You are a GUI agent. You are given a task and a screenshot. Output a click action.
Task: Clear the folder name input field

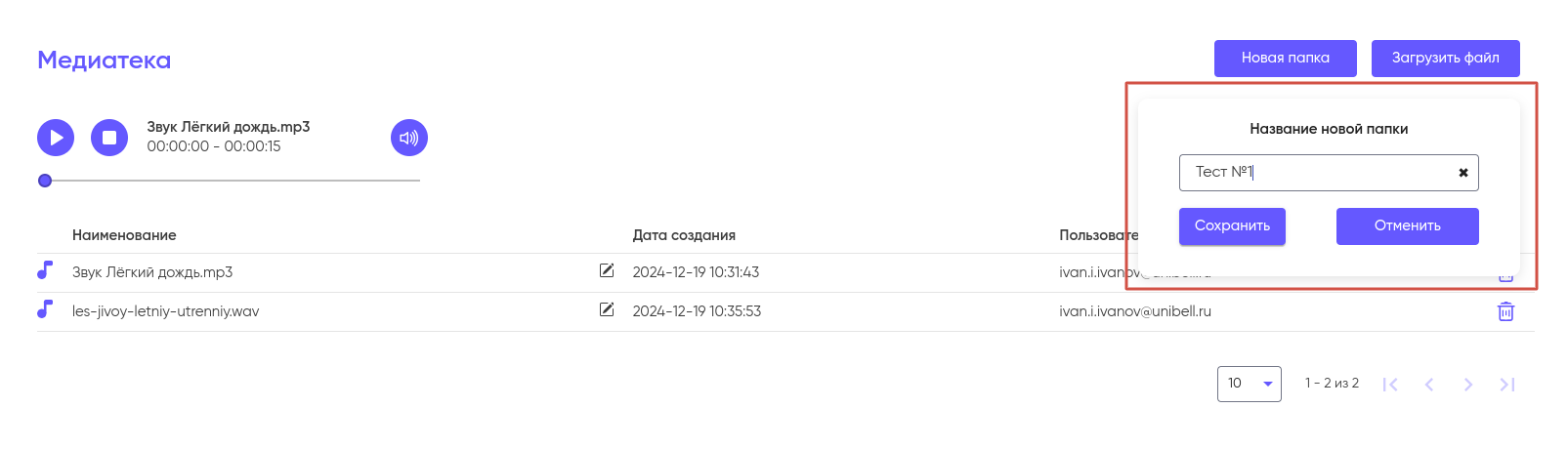(x=1462, y=173)
